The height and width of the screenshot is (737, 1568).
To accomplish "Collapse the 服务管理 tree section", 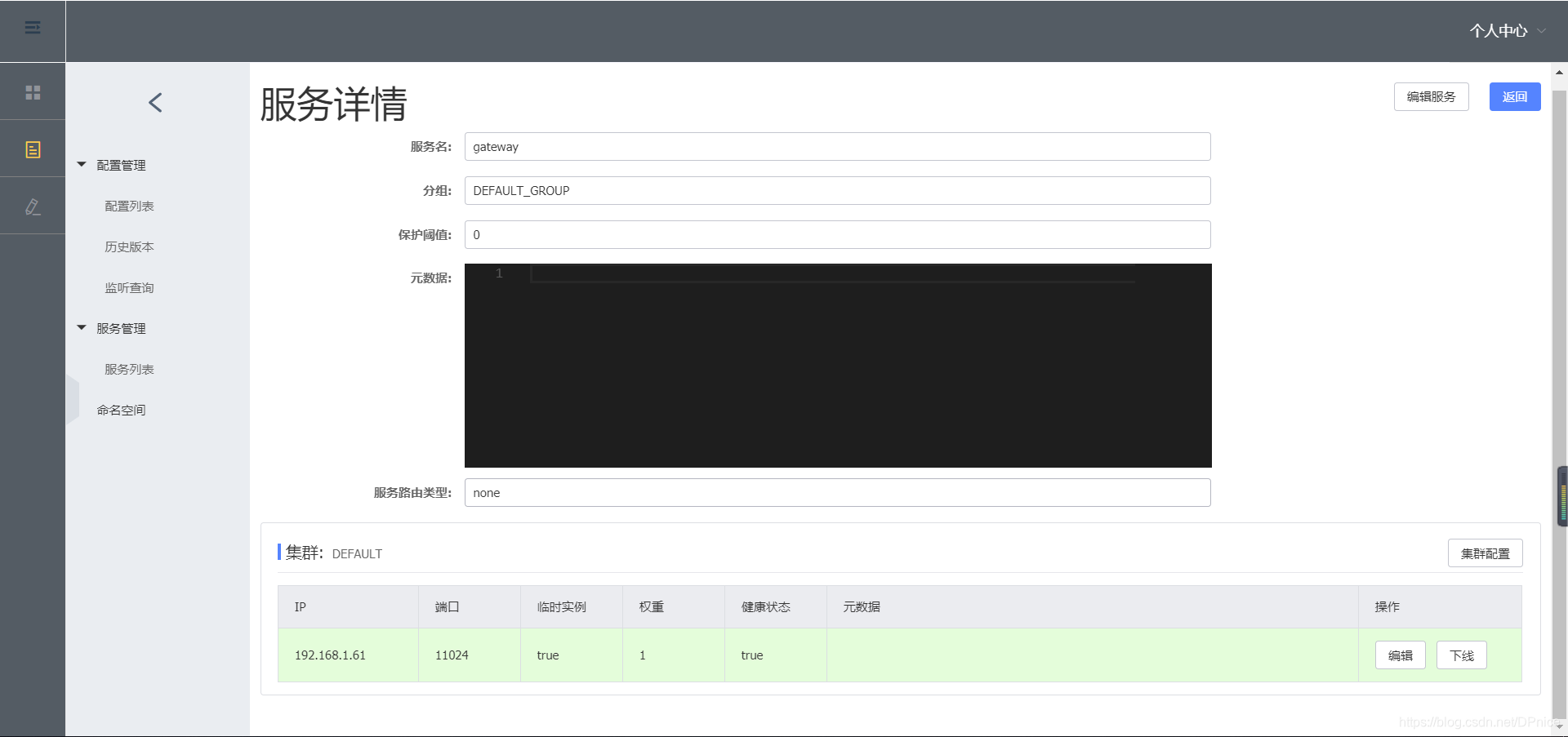I will [x=82, y=327].
